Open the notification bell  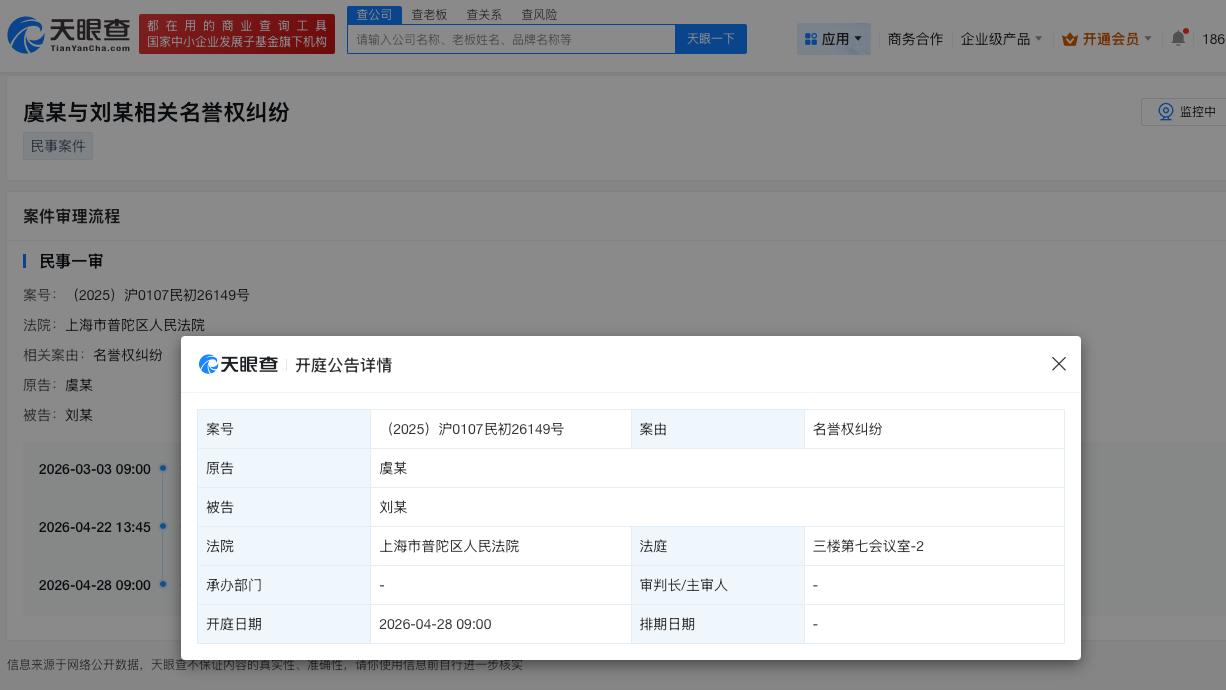point(1178,37)
